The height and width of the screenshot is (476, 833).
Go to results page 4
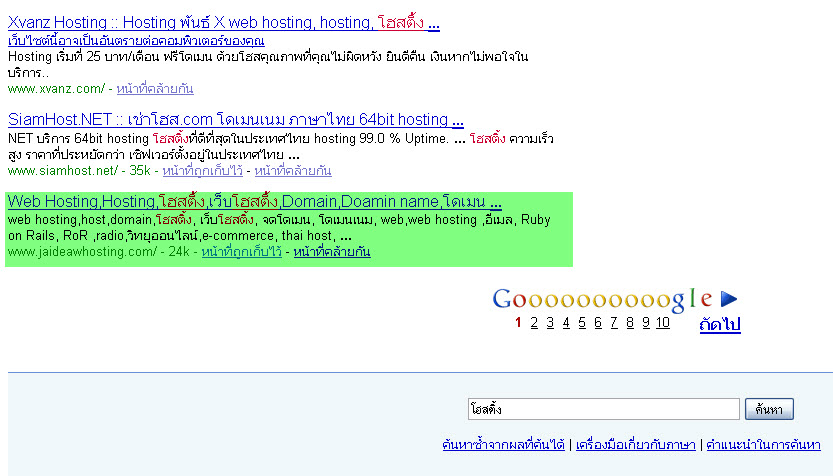[x=566, y=322]
